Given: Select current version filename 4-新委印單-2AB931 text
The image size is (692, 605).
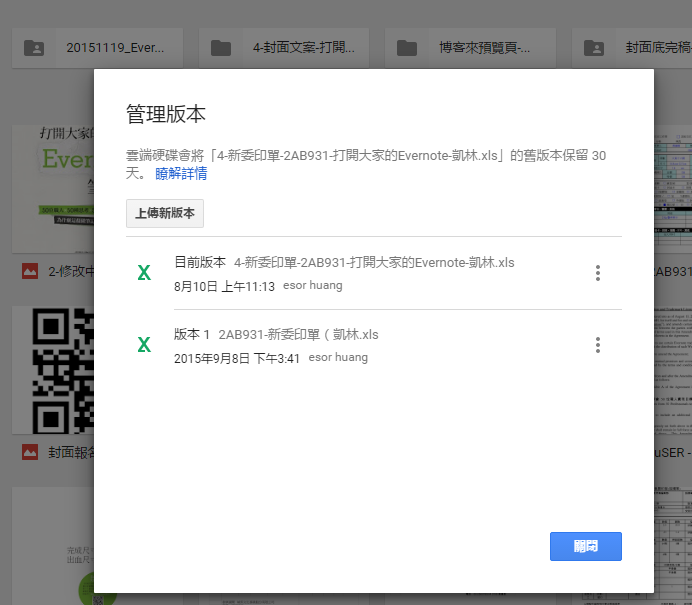Looking at the screenshot, I should [374, 263].
